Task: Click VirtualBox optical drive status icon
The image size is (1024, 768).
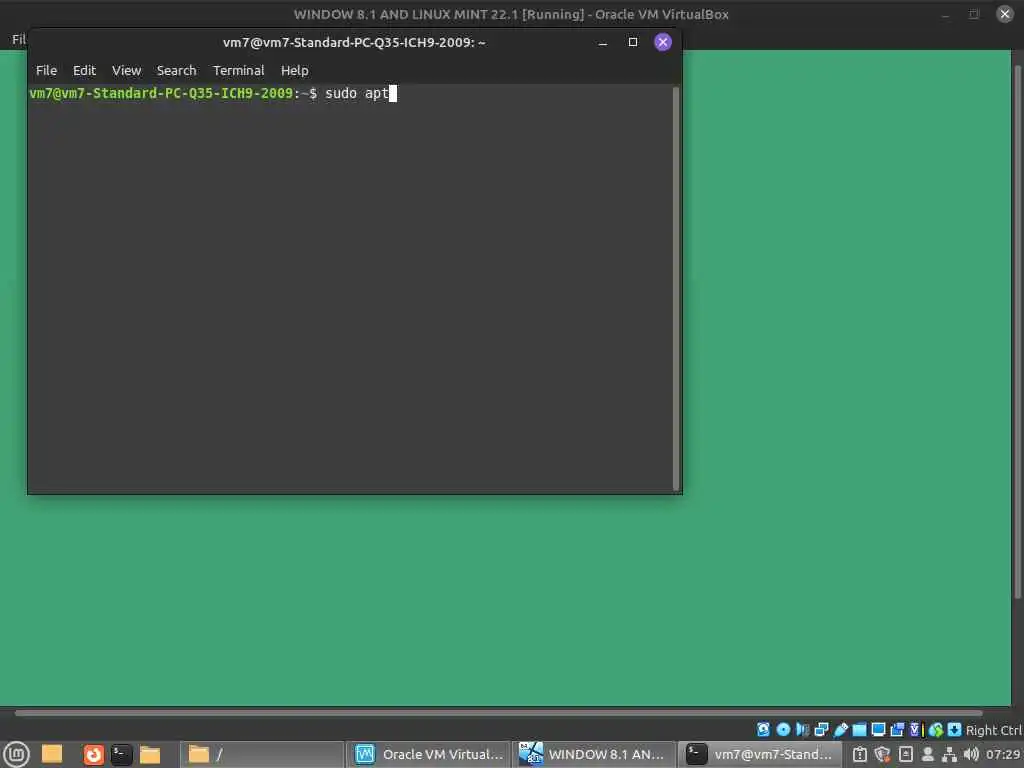Action: pos(783,729)
